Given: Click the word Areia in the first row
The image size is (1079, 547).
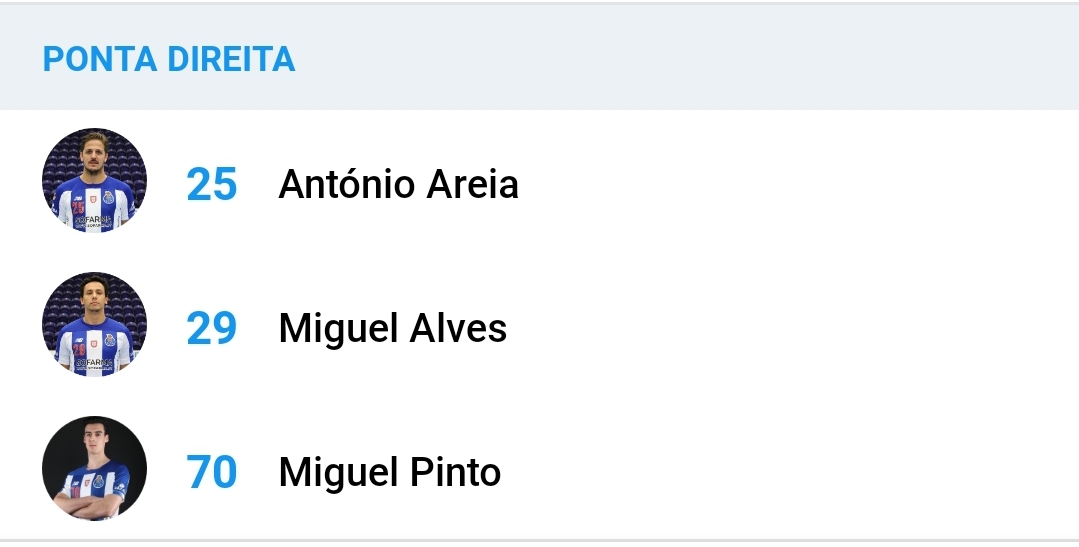Looking at the screenshot, I should pyautogui.click(x=472, y=184).
